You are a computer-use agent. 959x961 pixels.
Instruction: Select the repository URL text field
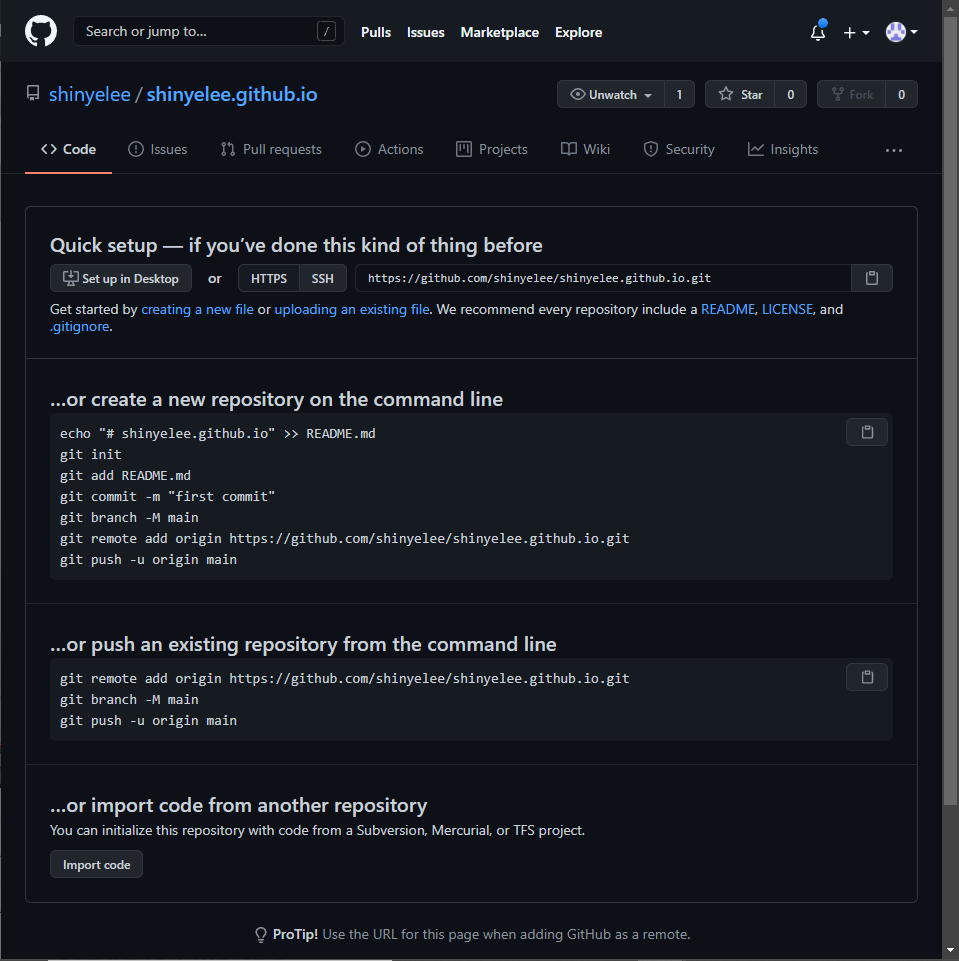603,278
